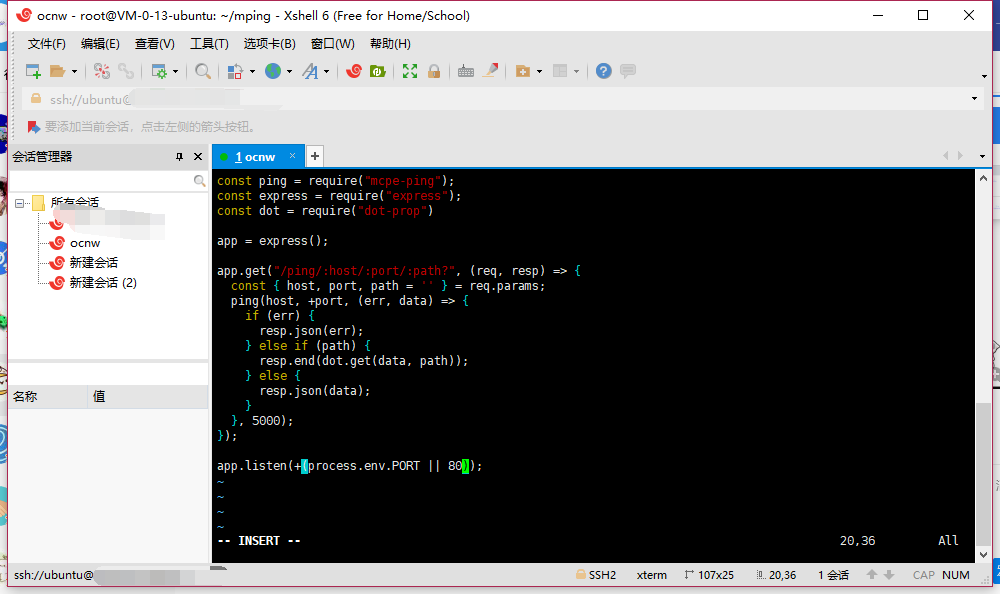This screenshot has width=1000, height=594.
Task: Add a new tab with plus button
Action: [x=314, y=156]
